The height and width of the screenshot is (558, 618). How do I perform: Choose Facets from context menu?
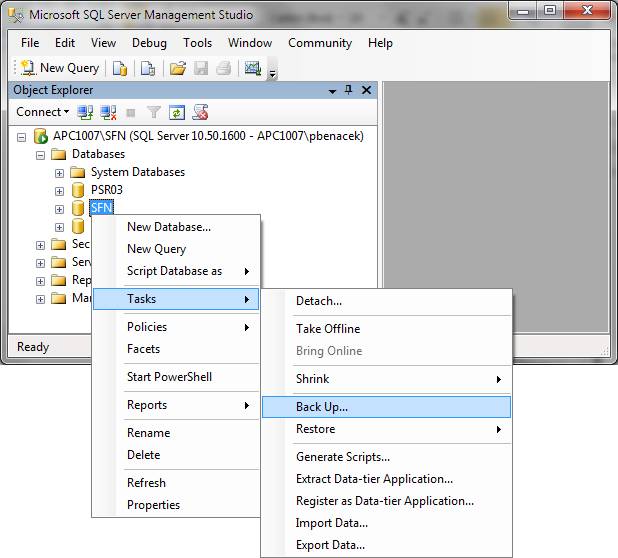click(176, 349)
